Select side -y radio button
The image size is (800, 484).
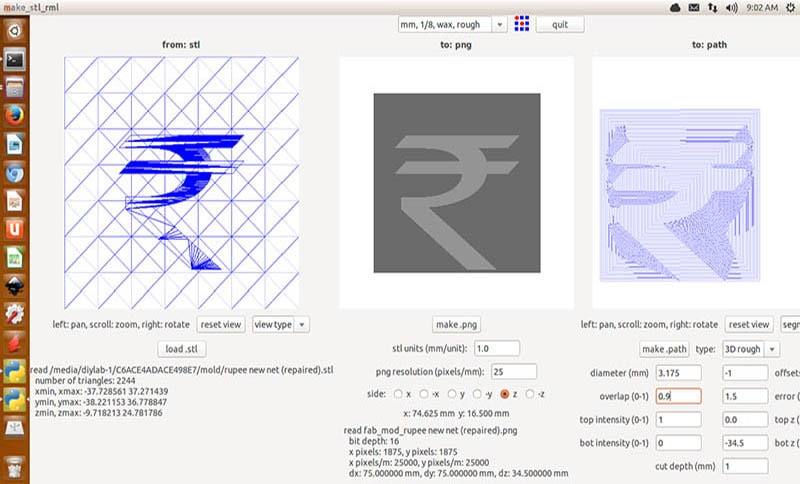tap(477, 394)
